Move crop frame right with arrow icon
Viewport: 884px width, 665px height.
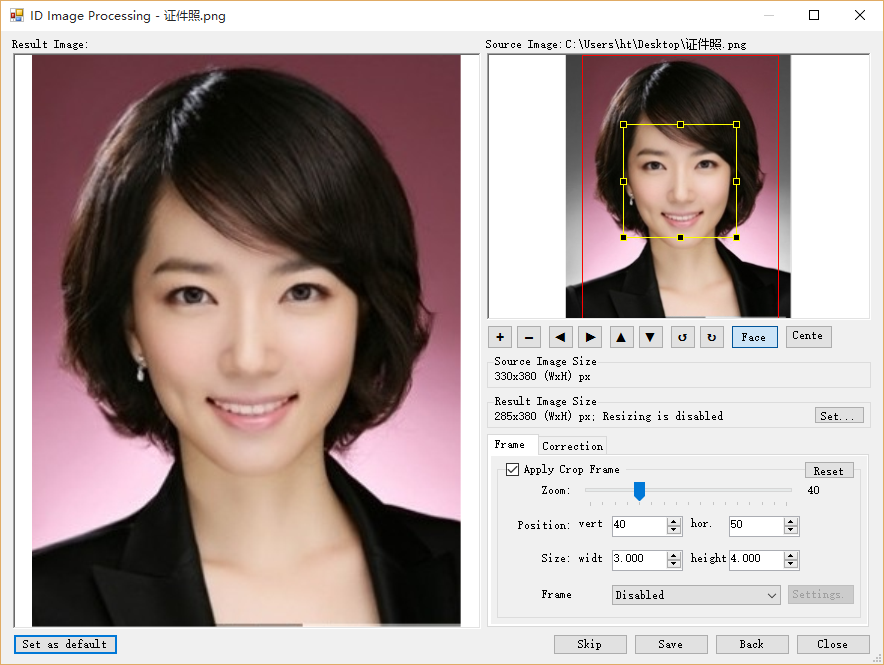coord(591,337)
